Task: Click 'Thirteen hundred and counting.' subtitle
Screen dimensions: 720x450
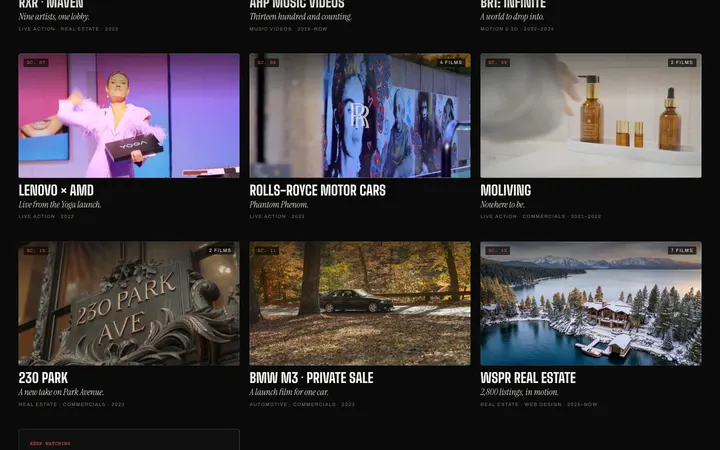Action: pos(300,17)
